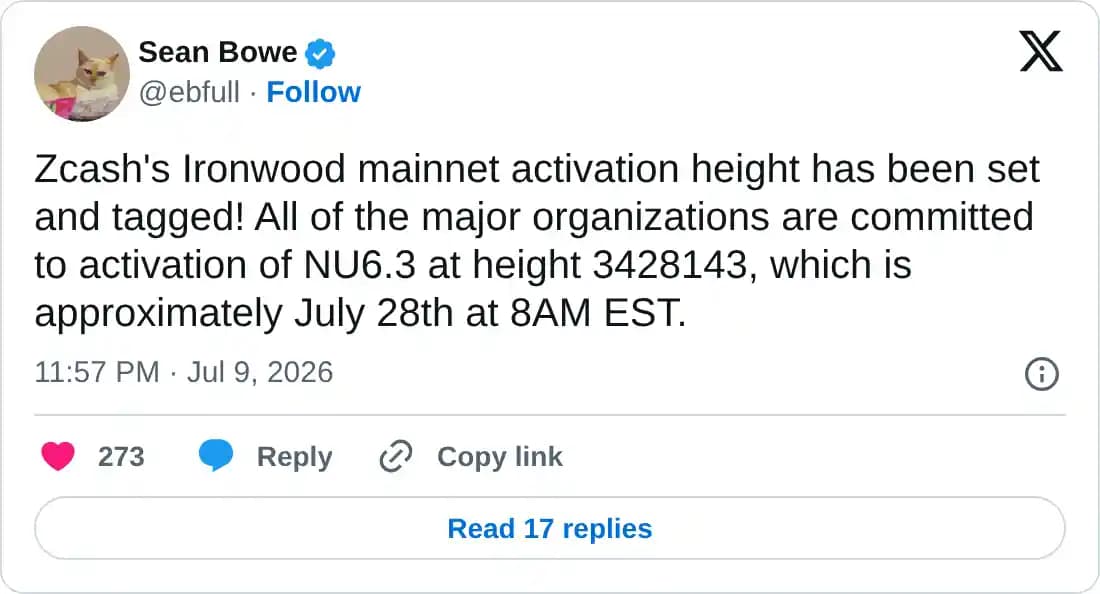
Task: Select the Reply label
Action: pyautogui.click(x=295, y=457)
